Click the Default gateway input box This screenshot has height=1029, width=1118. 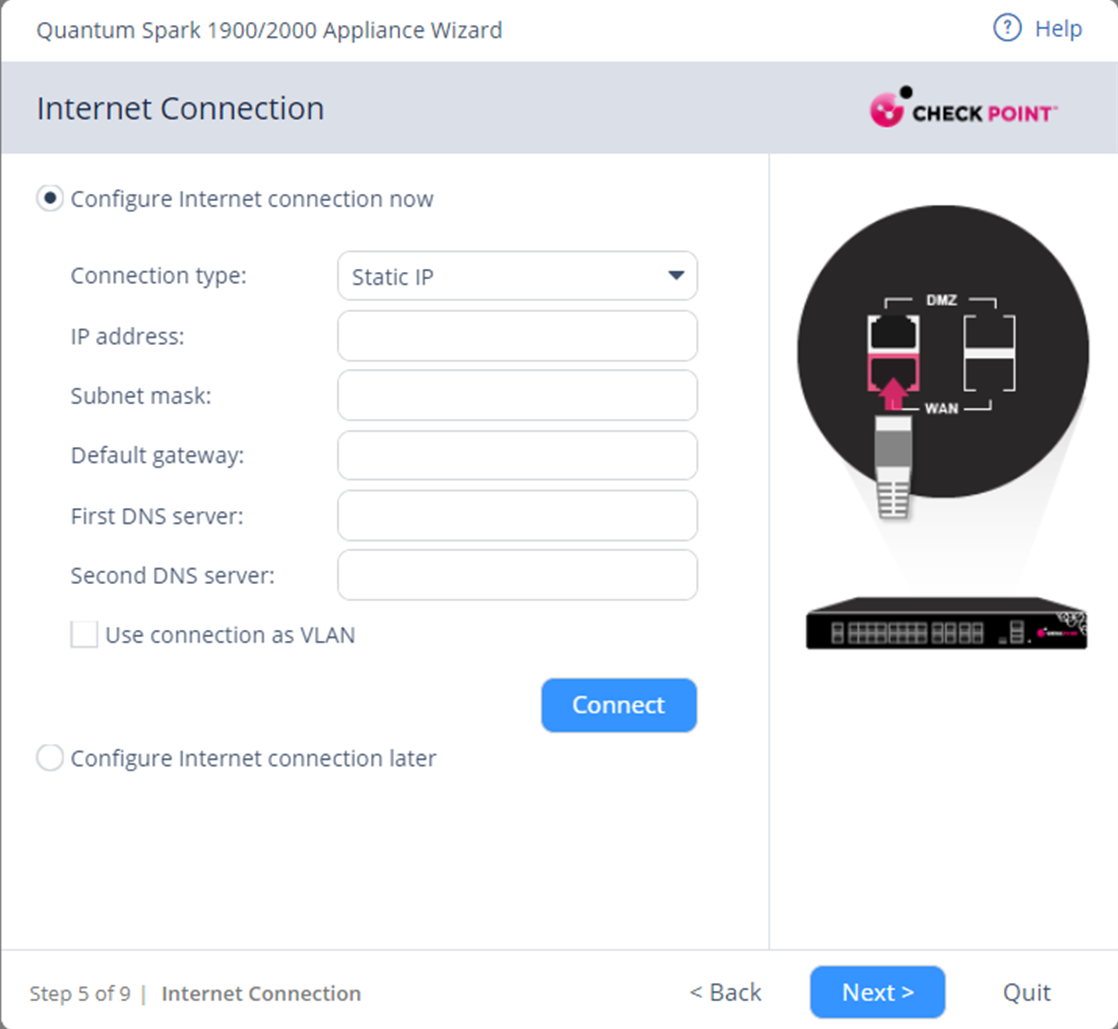(517, 456)
